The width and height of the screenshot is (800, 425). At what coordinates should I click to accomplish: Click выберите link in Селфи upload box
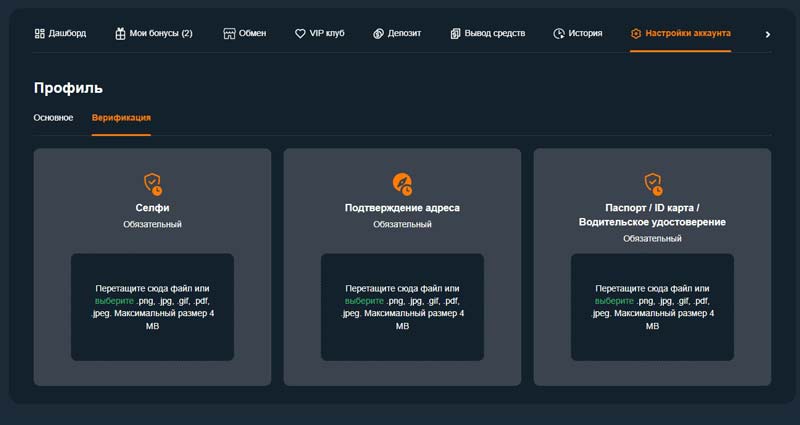coord(113,300)
